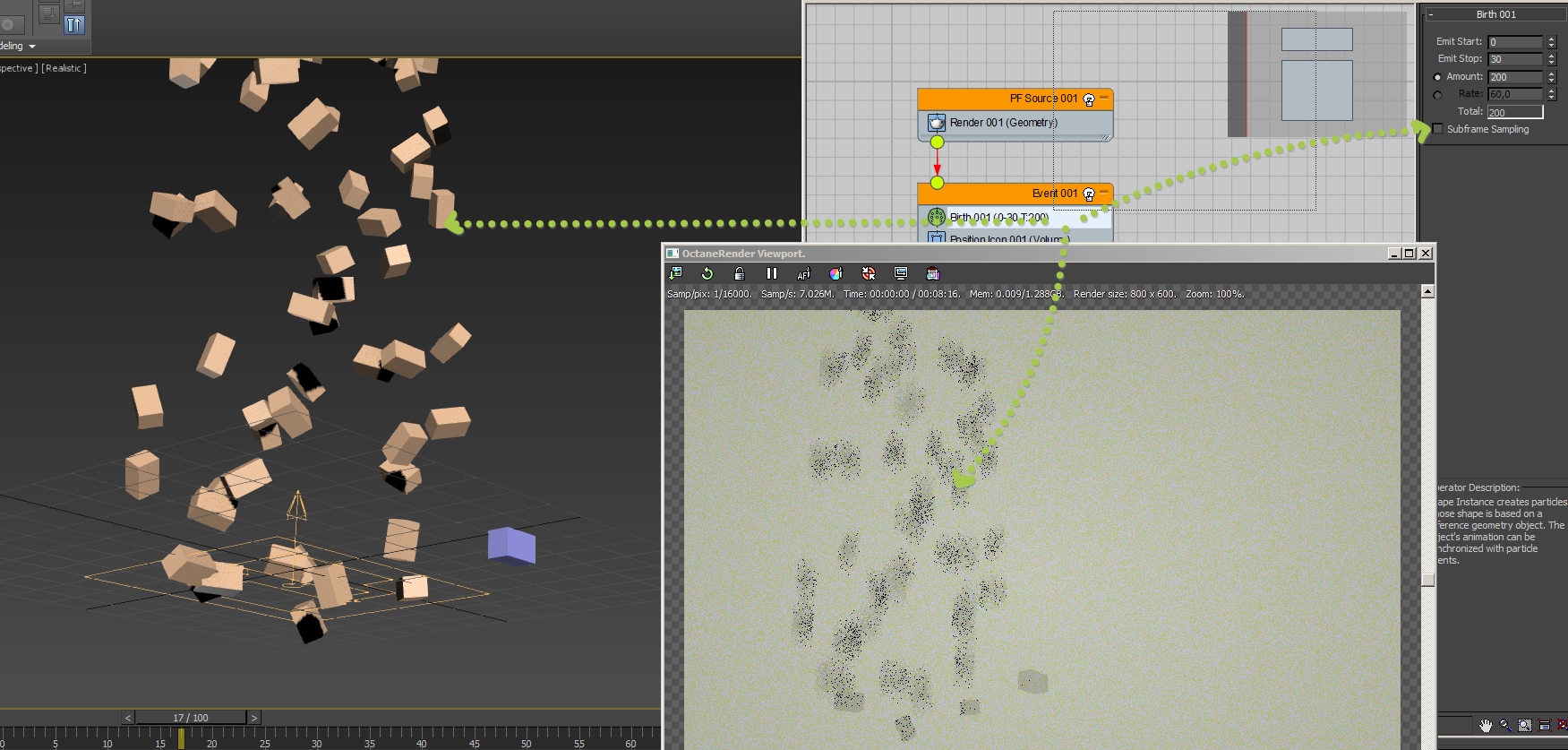Click the Emit Stop input field
Viewport: 1568px width, 750px height.
tap(1515, 59)
